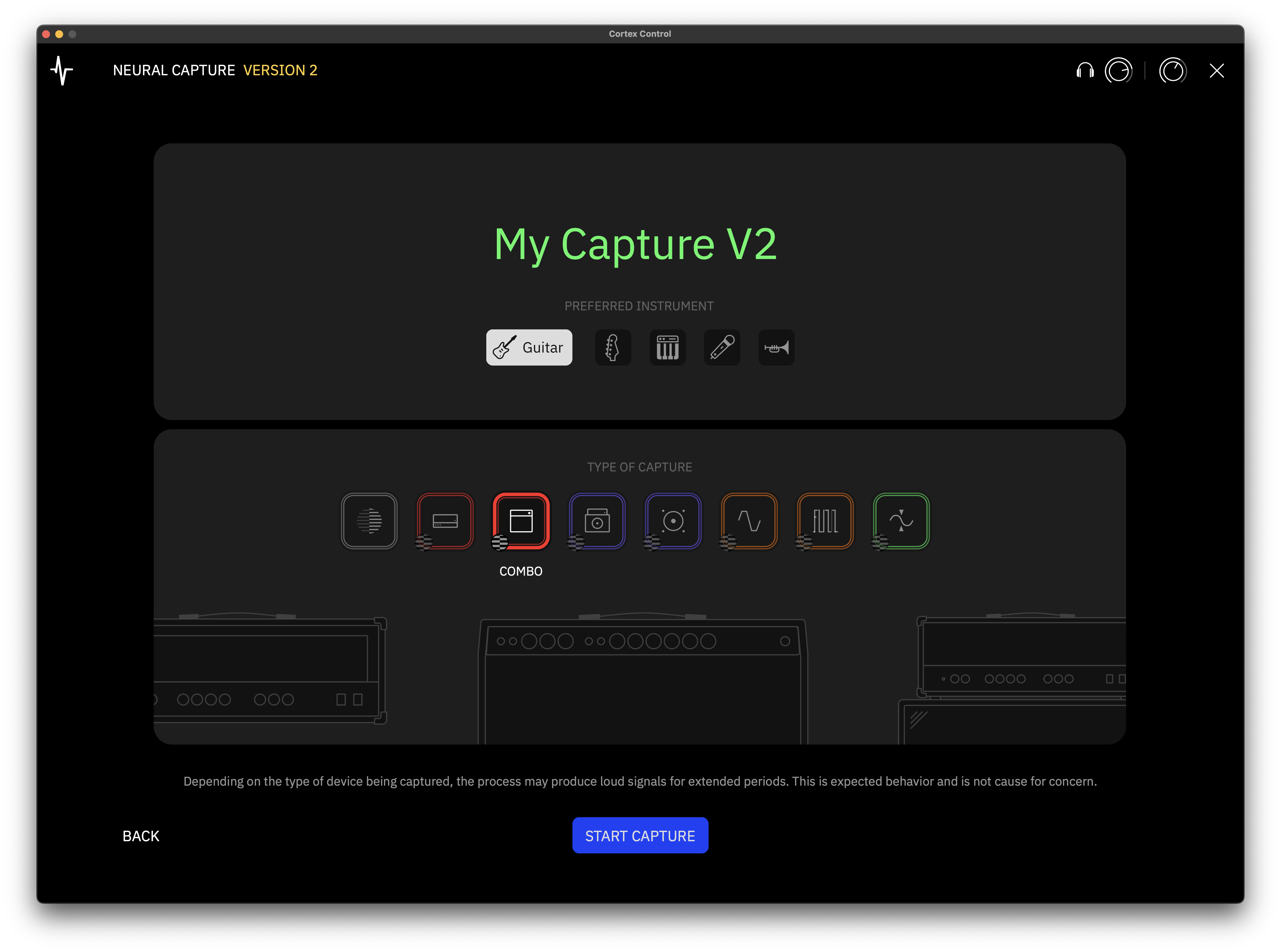
Task: Choose the microphone vocal instrument icon
Action: 721,347
